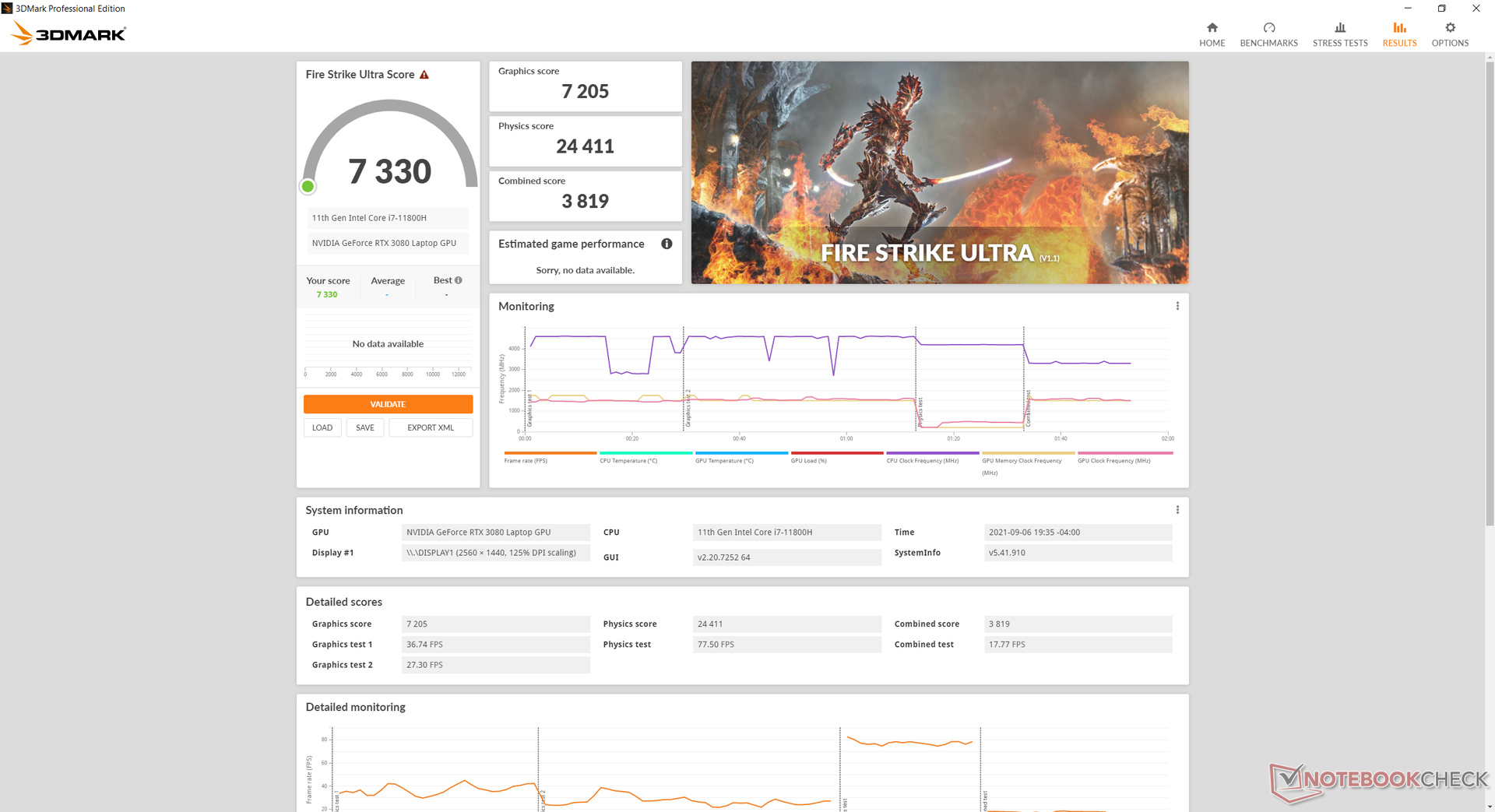The height and width of the screenshot is (812, 1495).
Task: Click the Display #1 value field
Action: coord(495,553)
